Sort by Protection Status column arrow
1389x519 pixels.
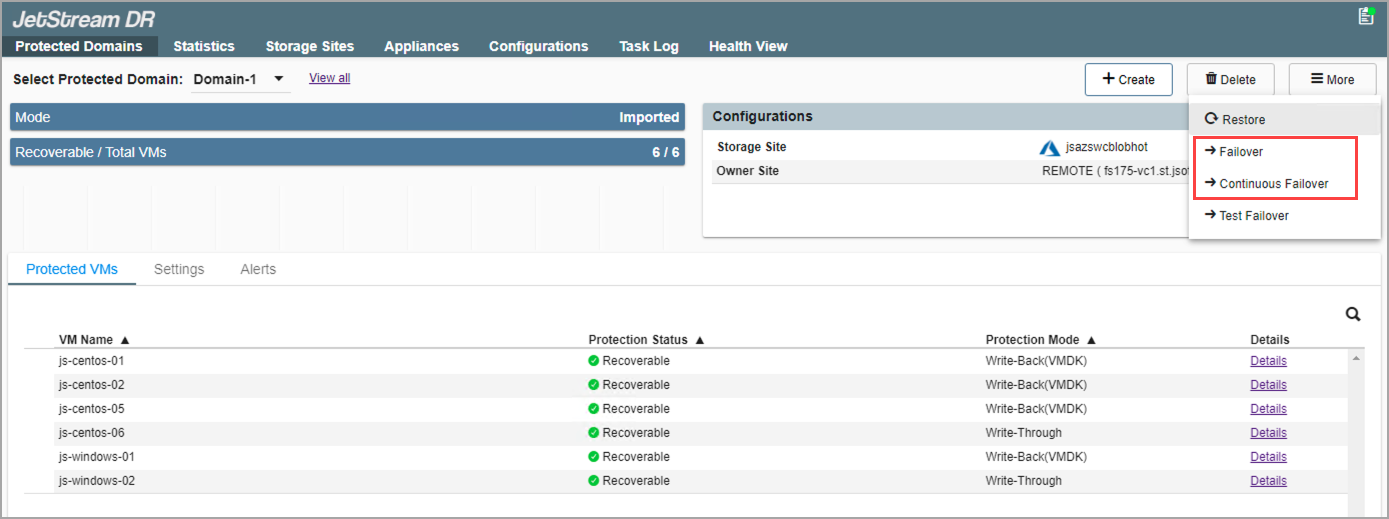(x=700, y=340)
